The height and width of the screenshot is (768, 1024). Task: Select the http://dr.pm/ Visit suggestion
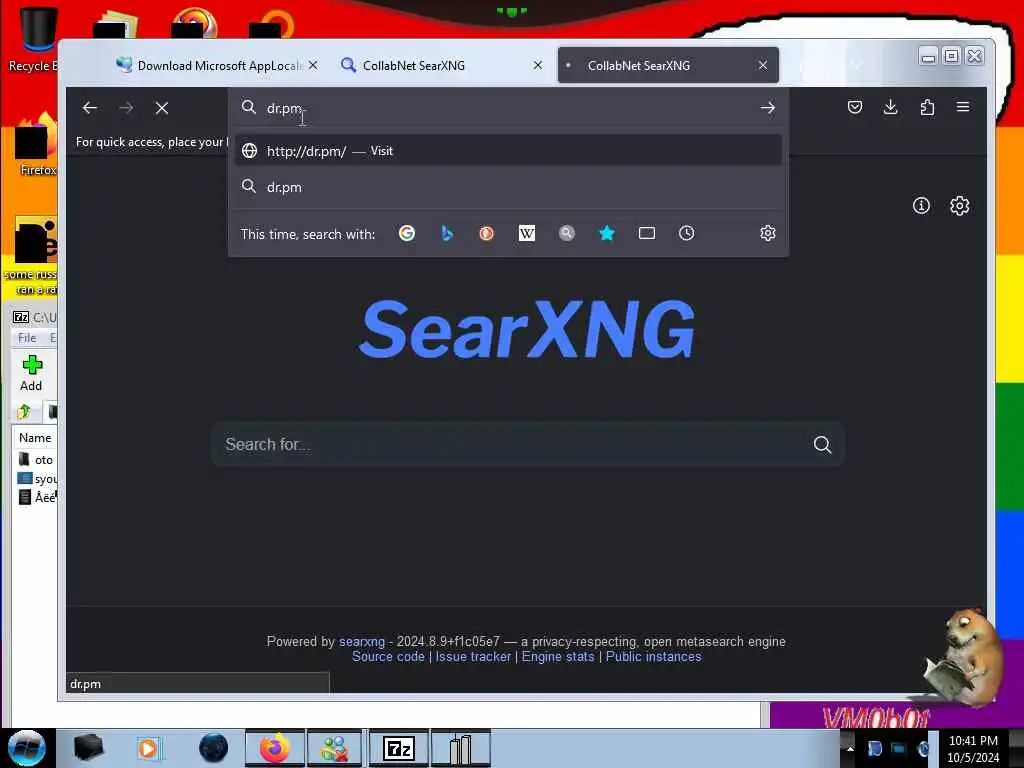(x=508, y=151)
